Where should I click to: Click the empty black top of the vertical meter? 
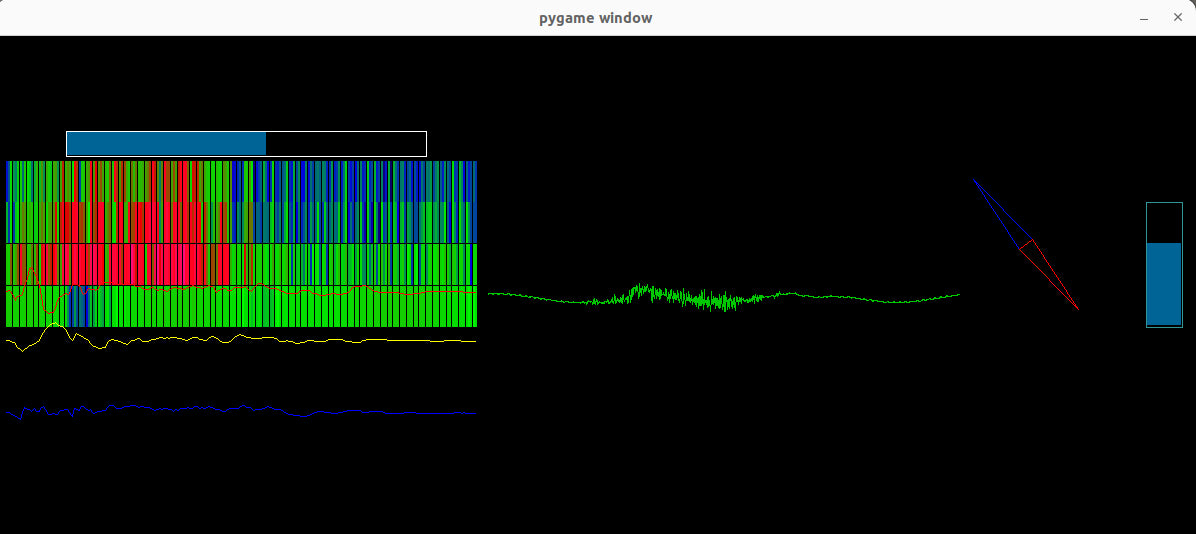(x=1163, y=223)
